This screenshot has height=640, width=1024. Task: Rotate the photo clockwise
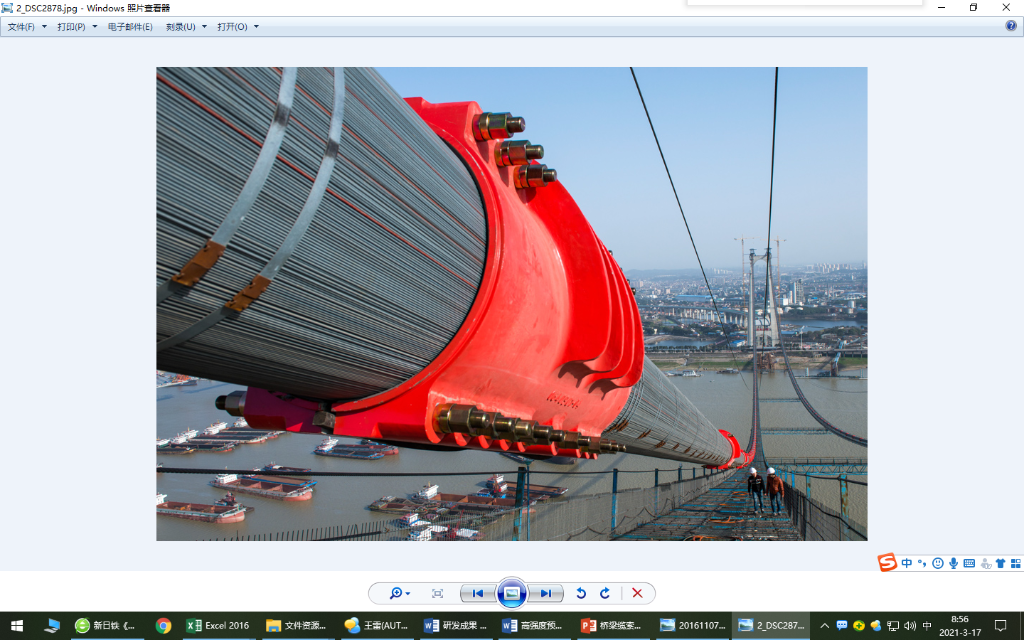[x=605, y=593]
